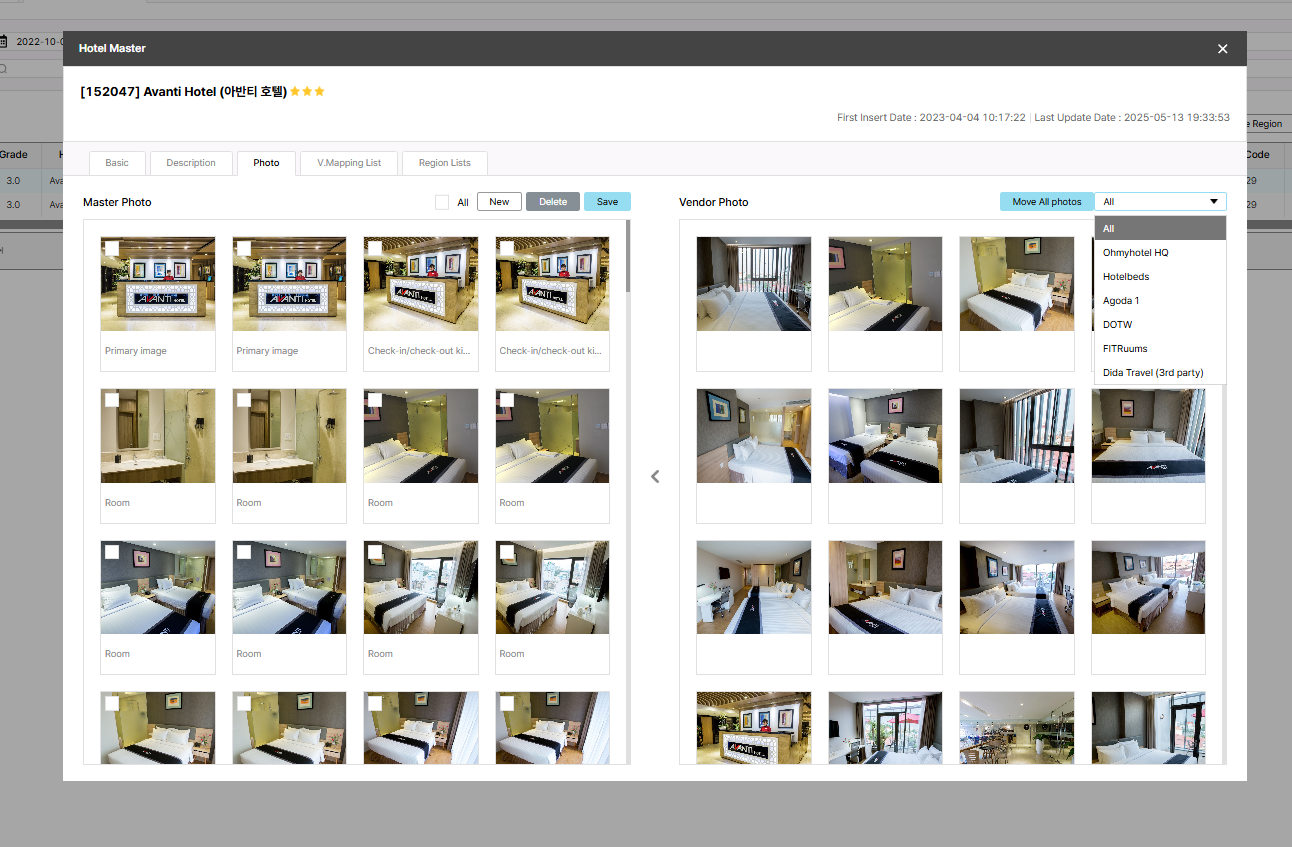Screen dimensions: 1292x847
Task: Pick Dida Travel (3rd party) vendor
Action: pyautogui.click(x=1160, y=372)
